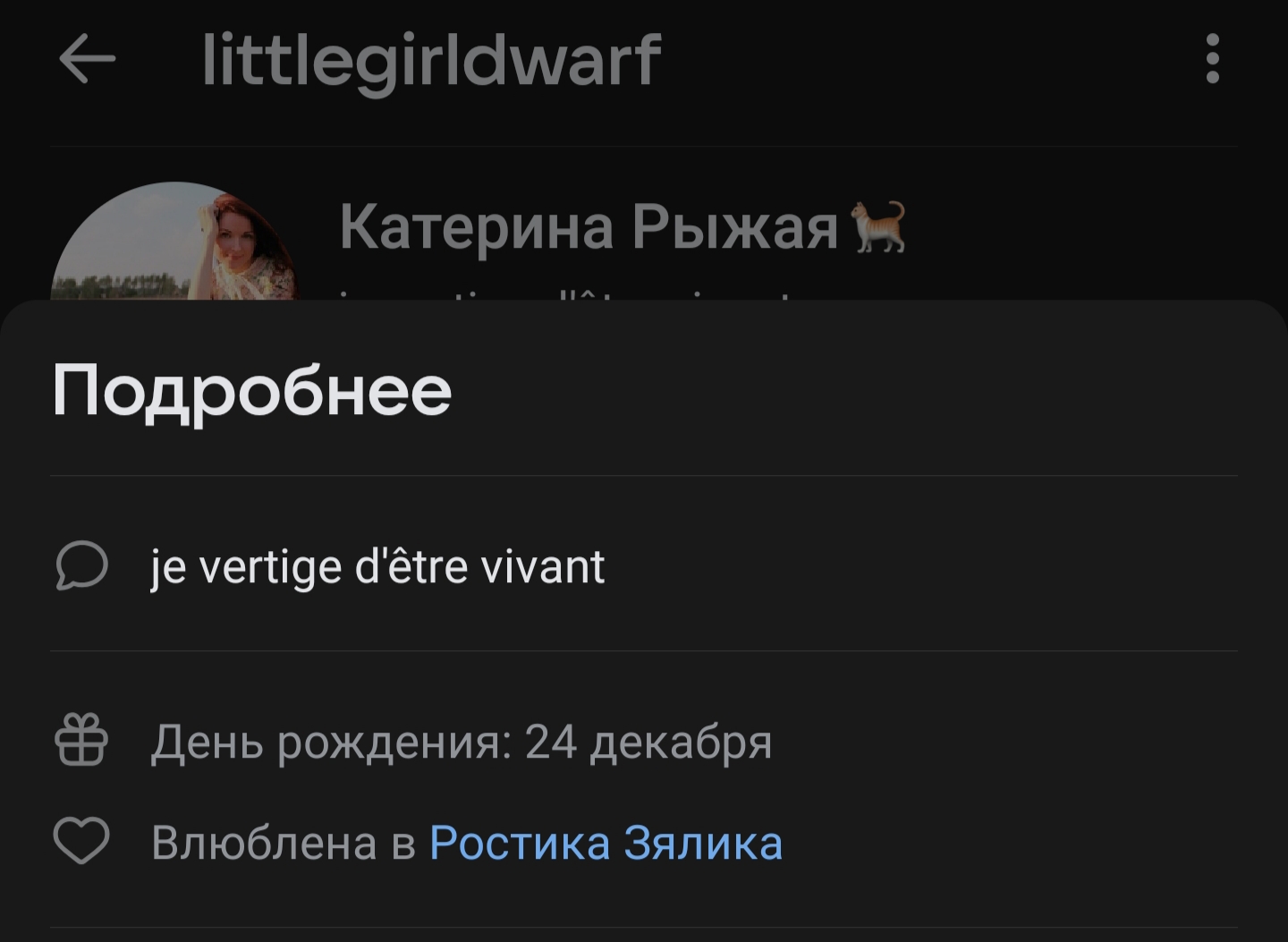This screenshot has width=1288, height=942.
Task: Tap the cat emoji beside the name
Action: pos(878,226)
